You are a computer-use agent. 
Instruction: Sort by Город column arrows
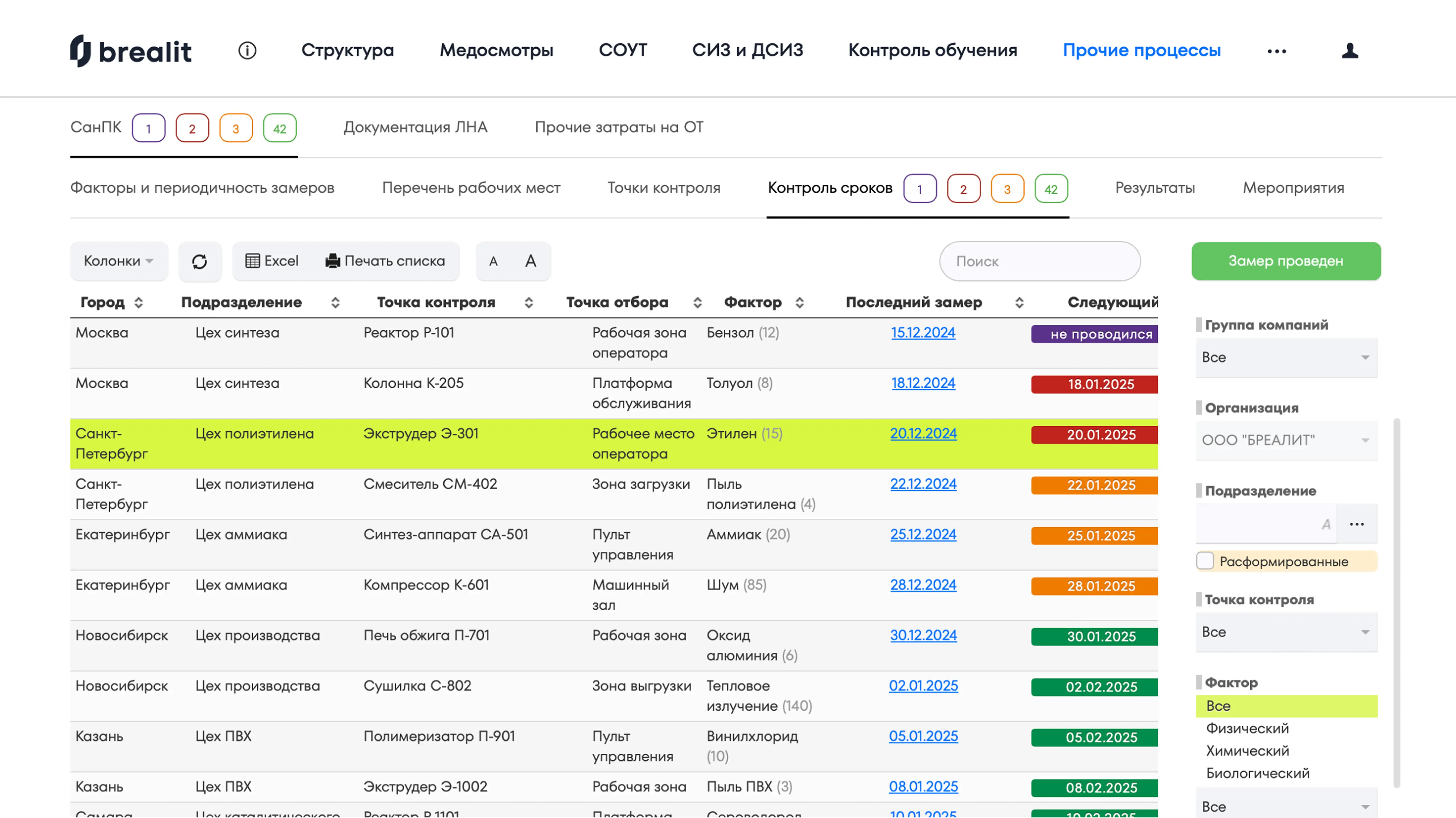coord(138,303)
